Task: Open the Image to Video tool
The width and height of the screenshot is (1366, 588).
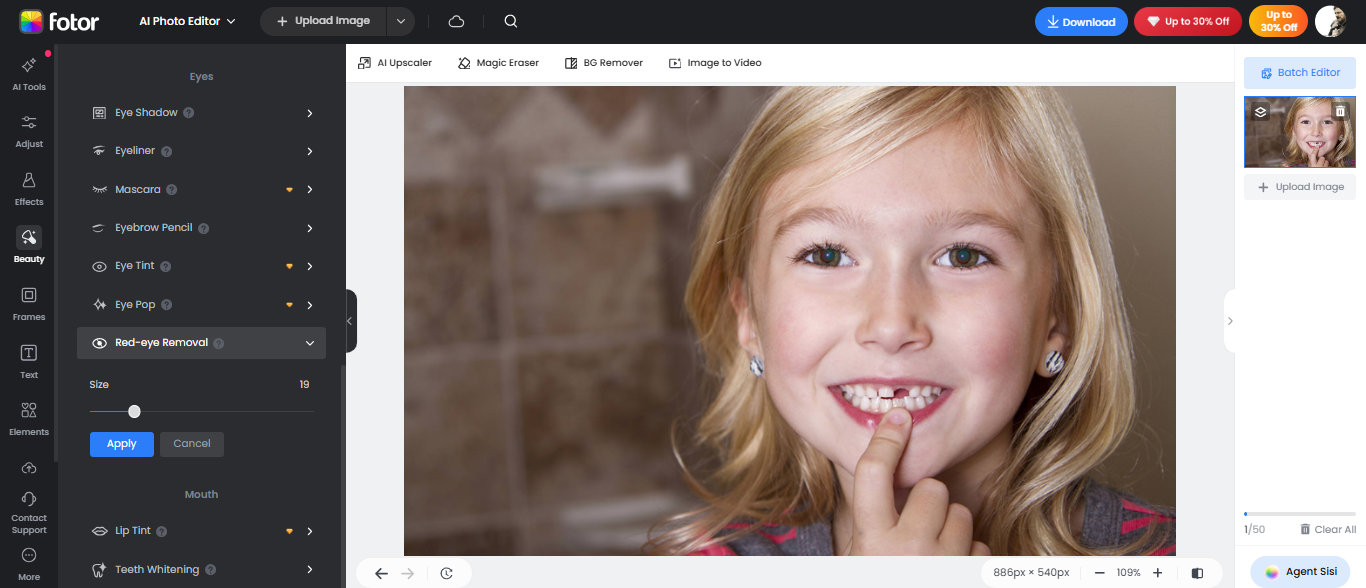Action: (x=715, y=63)
